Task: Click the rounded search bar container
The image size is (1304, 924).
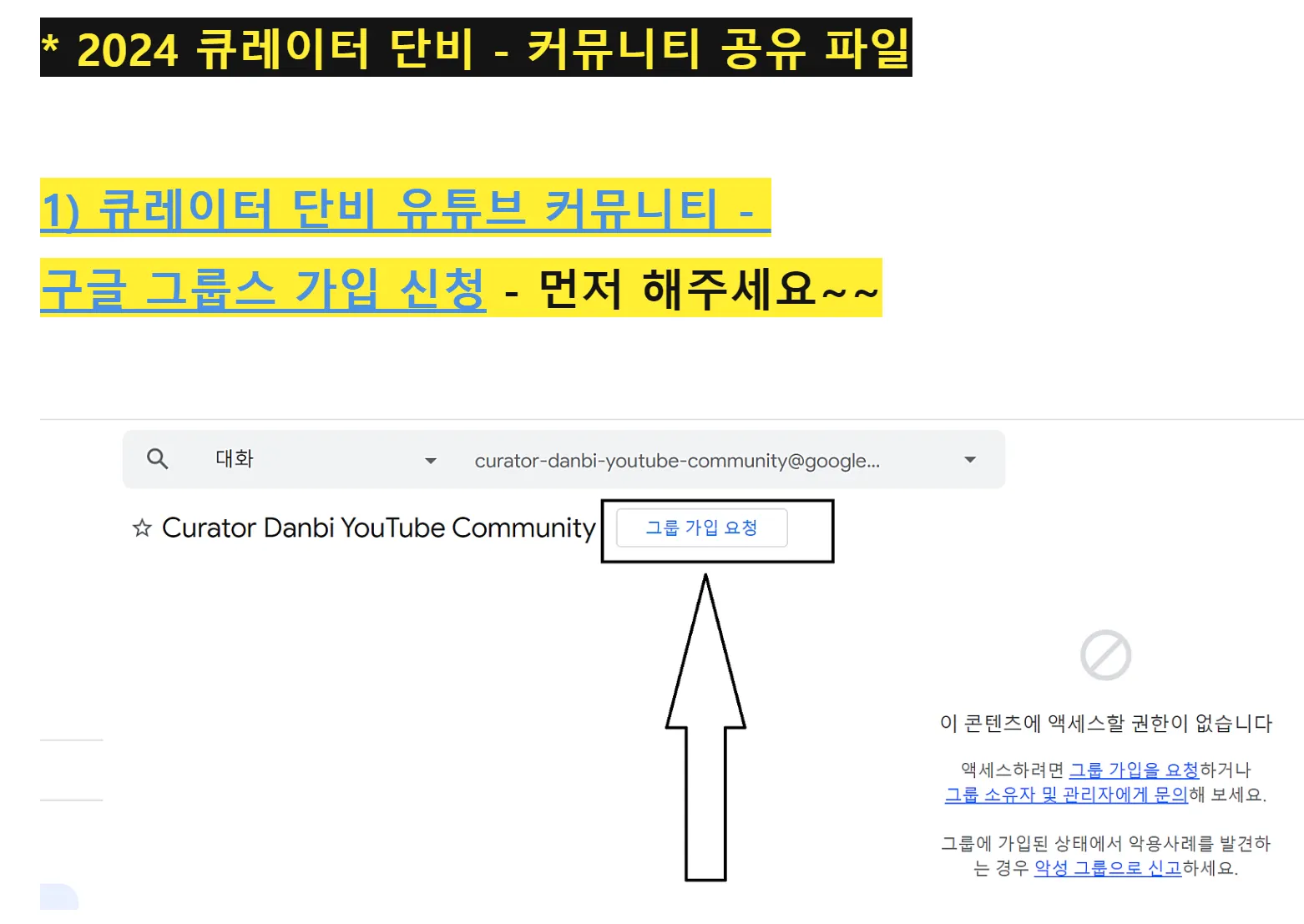Action: tap(564, 458)
